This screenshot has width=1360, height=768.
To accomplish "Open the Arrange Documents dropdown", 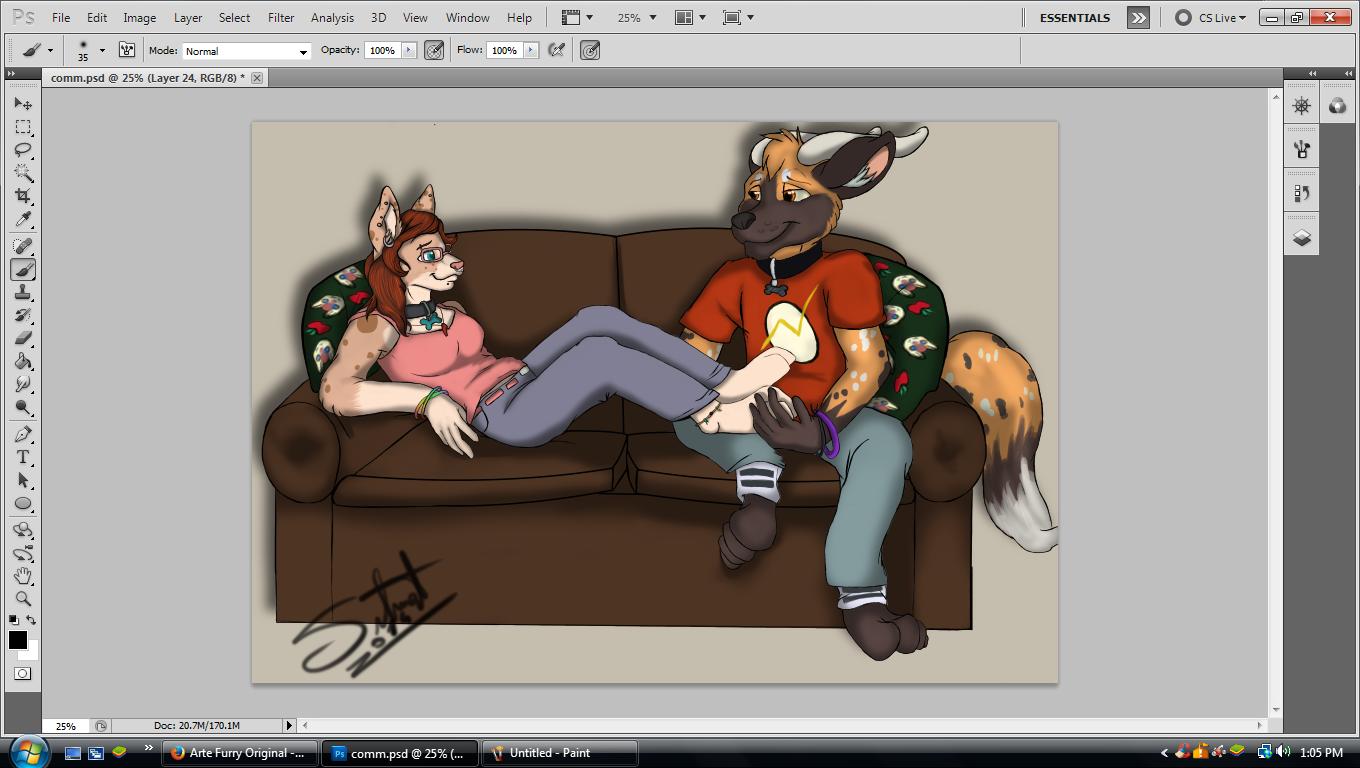I will point(690,17).
